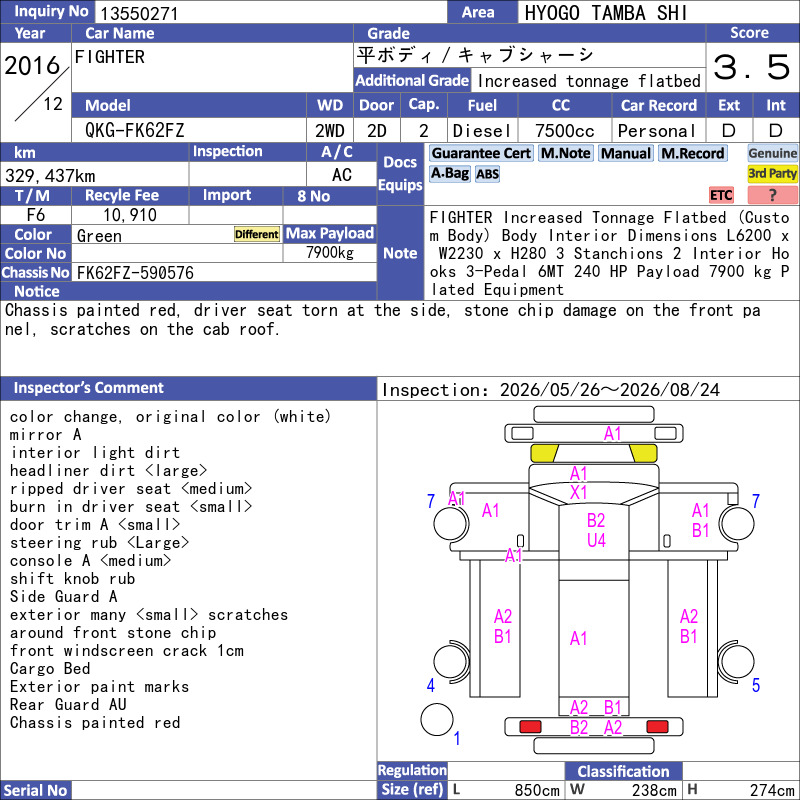This screenshot has height=800, width=800.
Task: Click the red question mark badge
Action: pyautogui.click(x=772, y=195)
